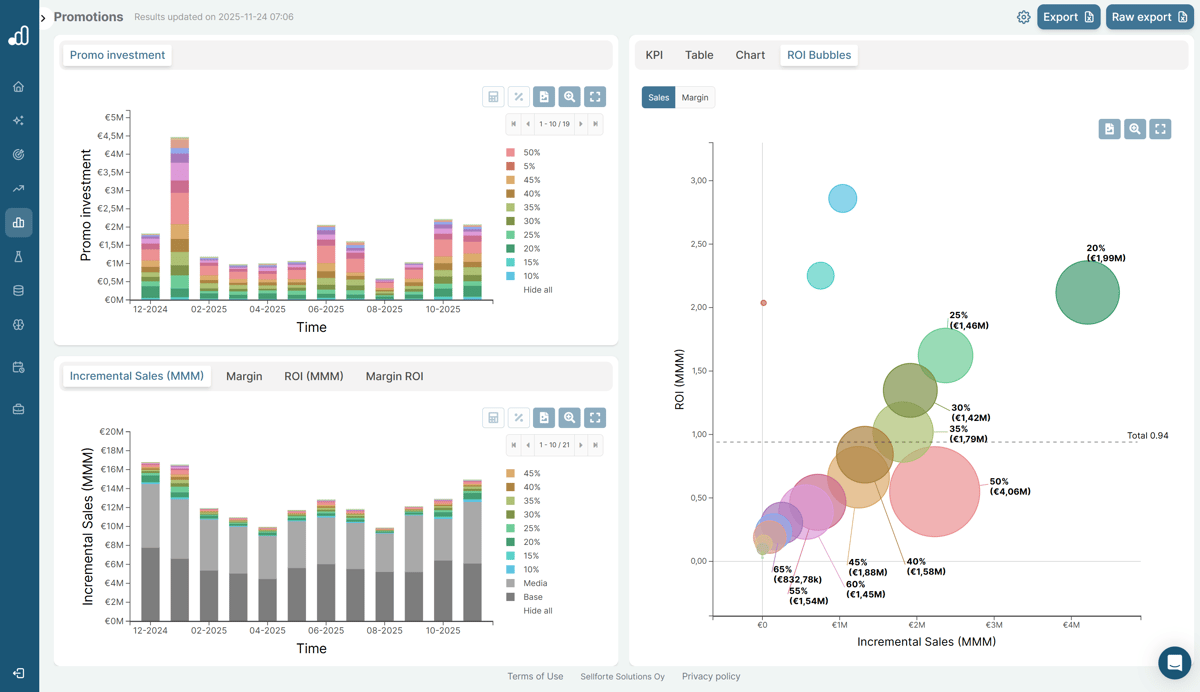Click the flask experiments icon in sidebar
This screenshot has width=1200, height=692.
pyautogui.click(x=18, y=257)
